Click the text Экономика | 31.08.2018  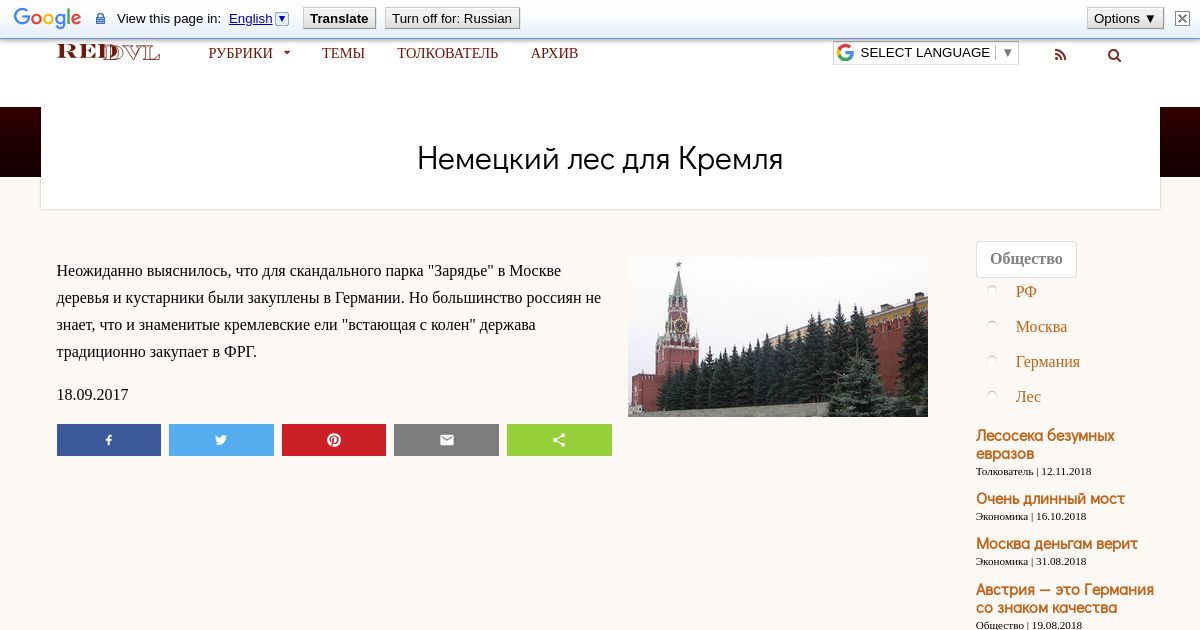pyautogui.click(x=1031, y=561)
